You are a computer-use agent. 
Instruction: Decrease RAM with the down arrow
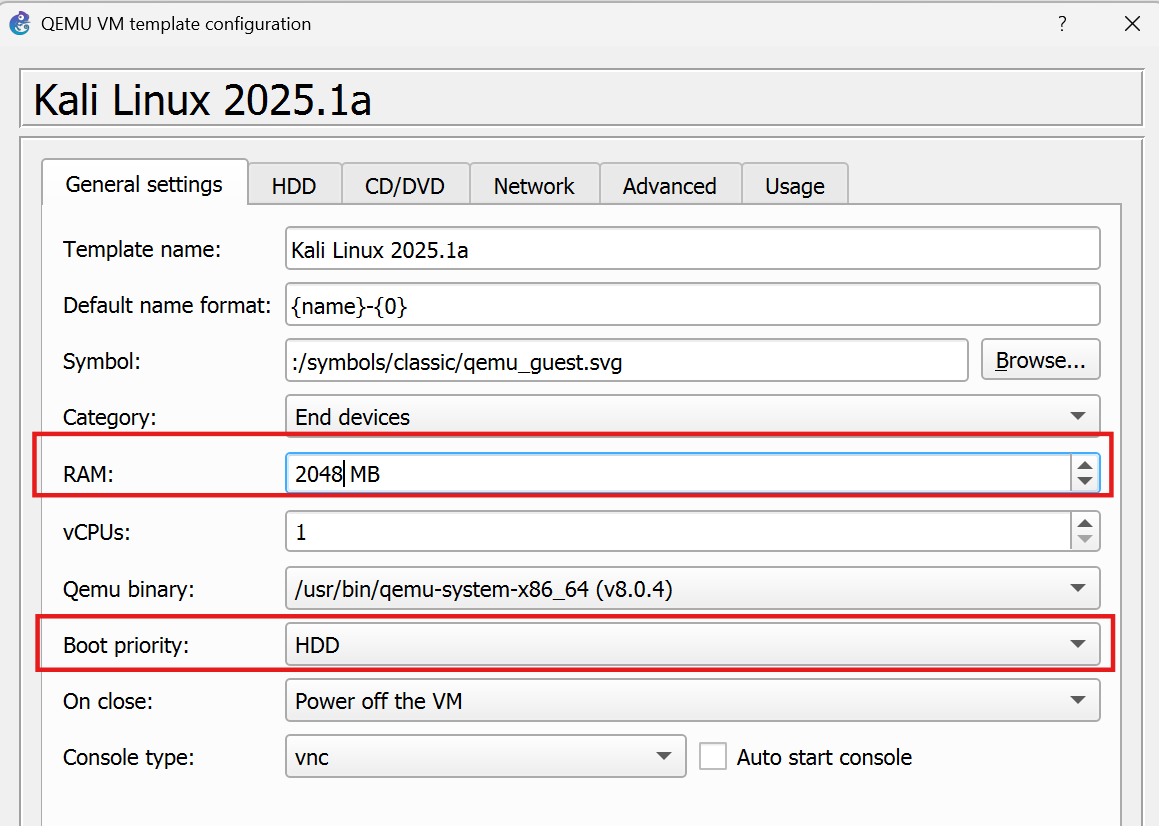point(1084,481)
